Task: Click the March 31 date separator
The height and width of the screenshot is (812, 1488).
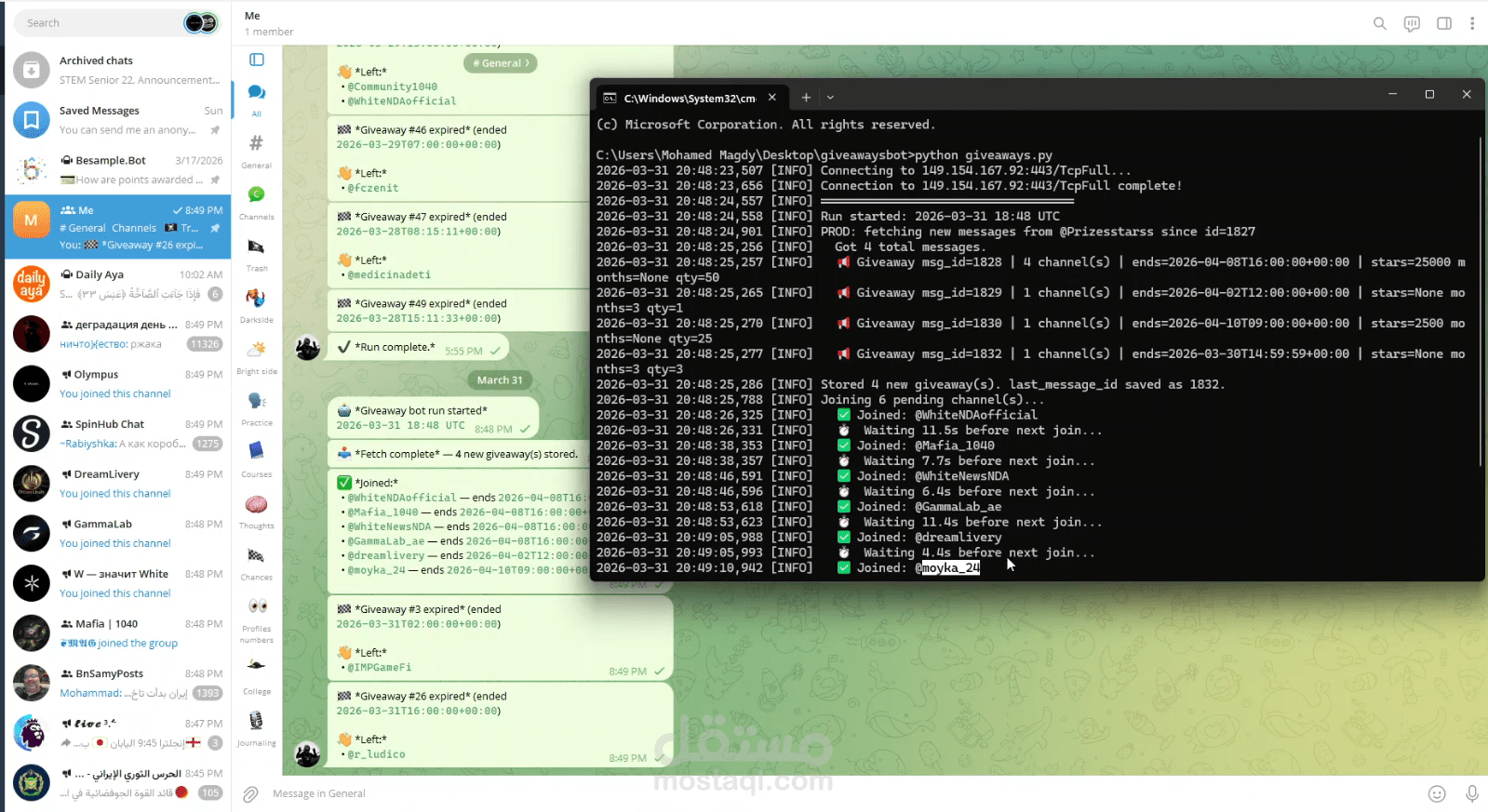Action: 500,379
